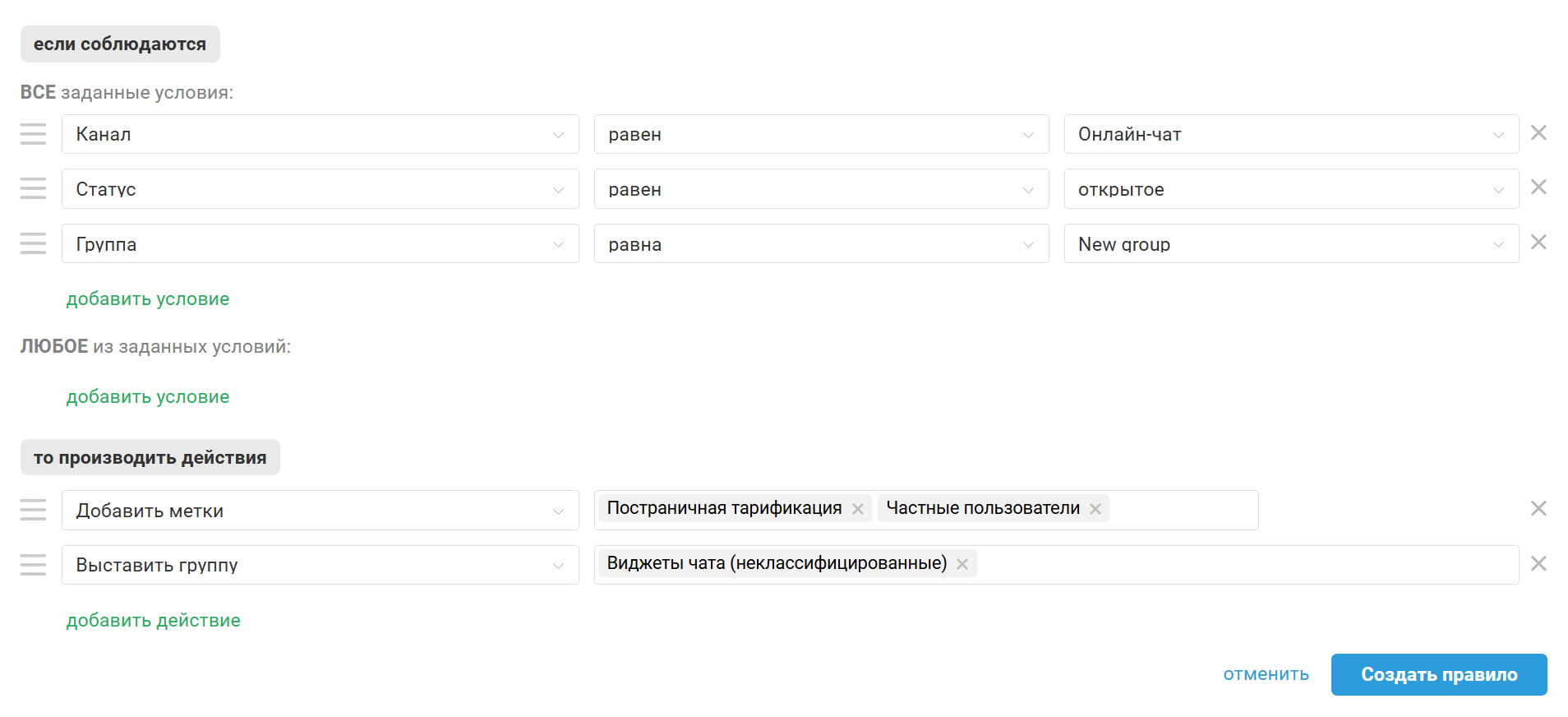Click the Частные пользователи tag text

(983, 508)
